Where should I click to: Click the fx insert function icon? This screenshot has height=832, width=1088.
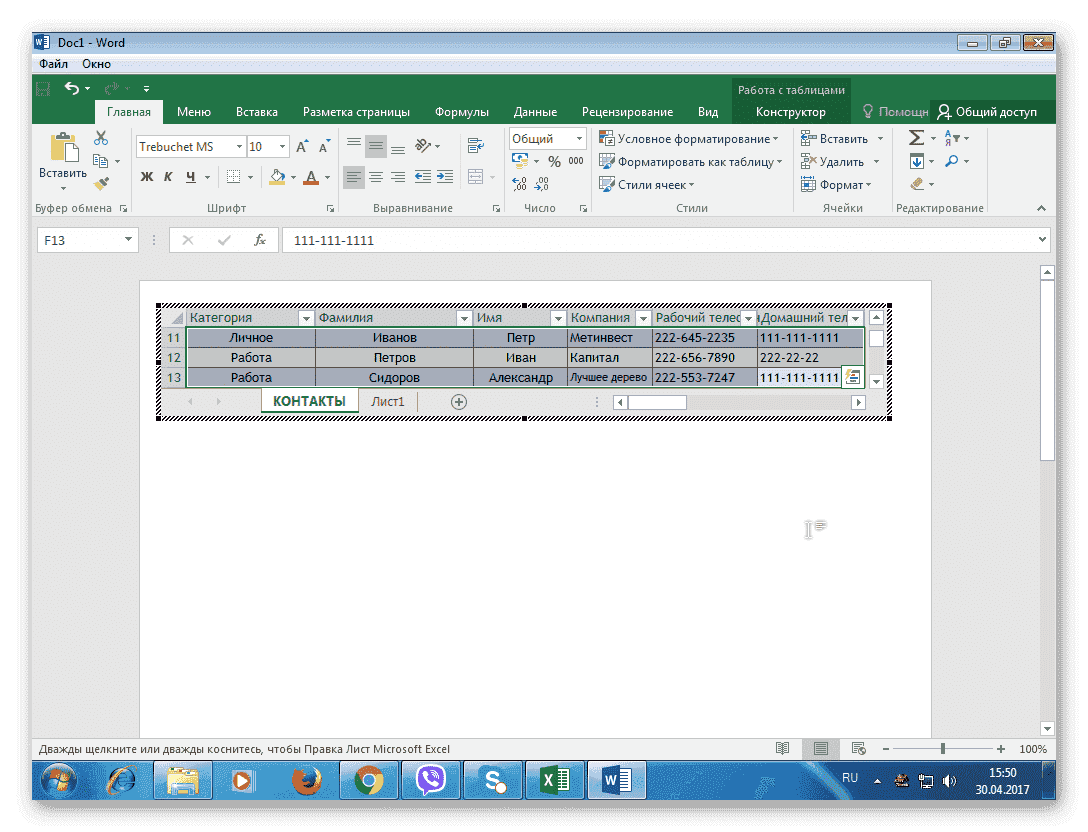[260, 240]
